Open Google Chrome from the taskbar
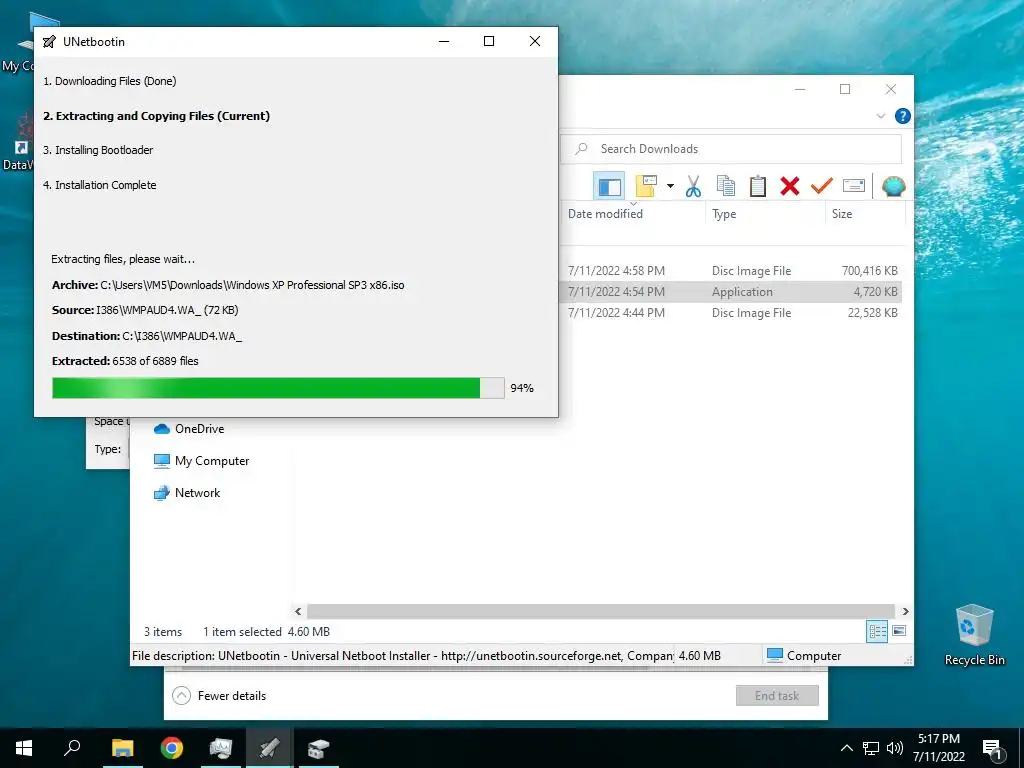The image size is (1024, 768). coord(172,748)
